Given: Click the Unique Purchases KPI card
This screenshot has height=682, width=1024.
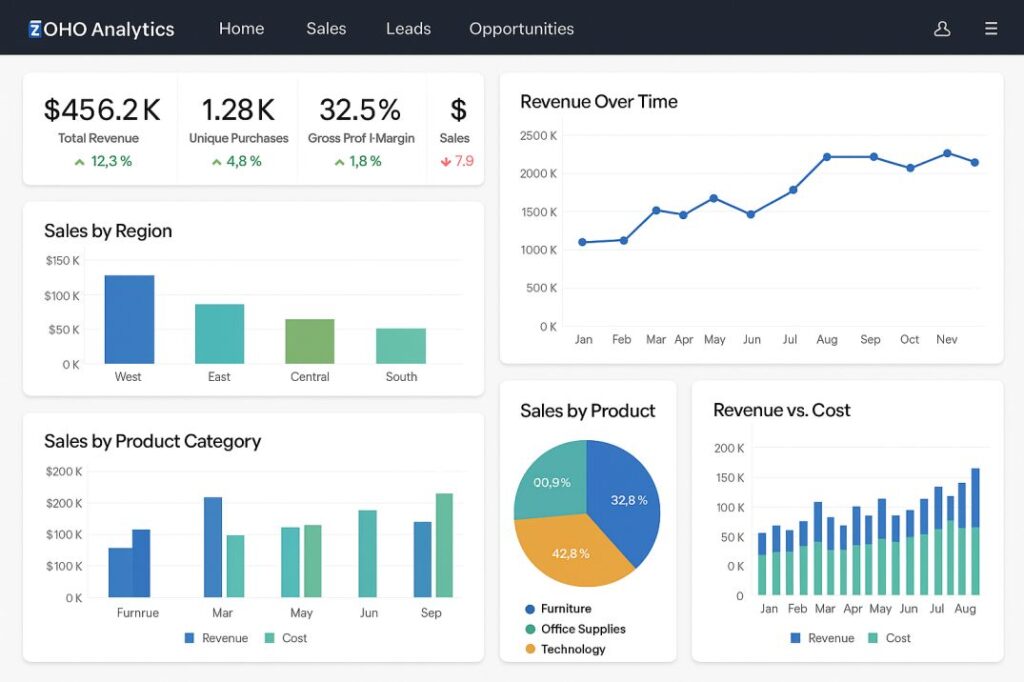Looking at the screenshot, I should [x=237, y=125].
